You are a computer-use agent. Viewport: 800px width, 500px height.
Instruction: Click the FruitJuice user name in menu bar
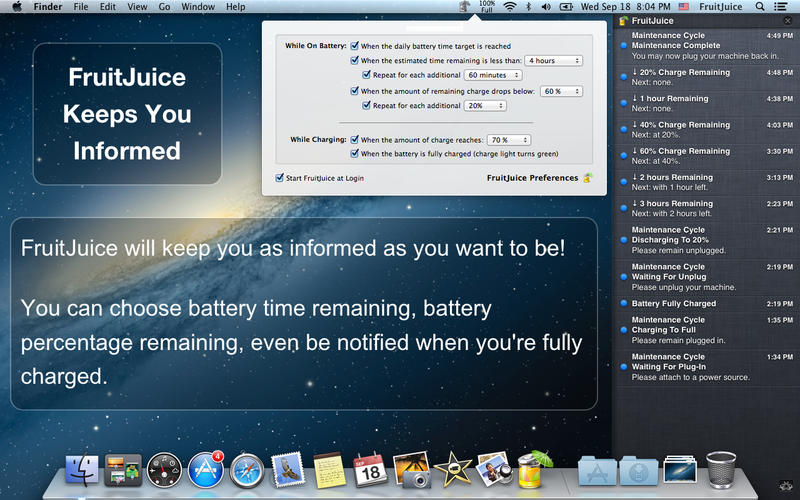click(721, 7)
